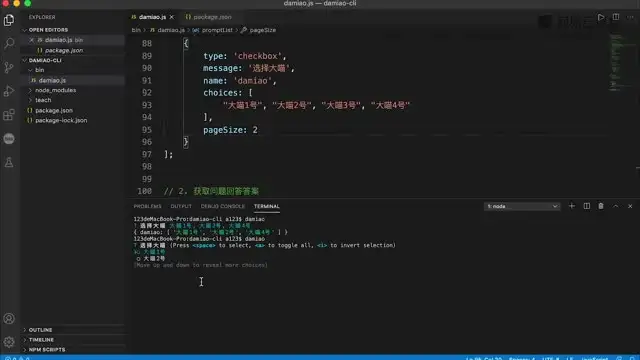
Task: Click the round extension icon below Extensions
Action: (9, 139)
